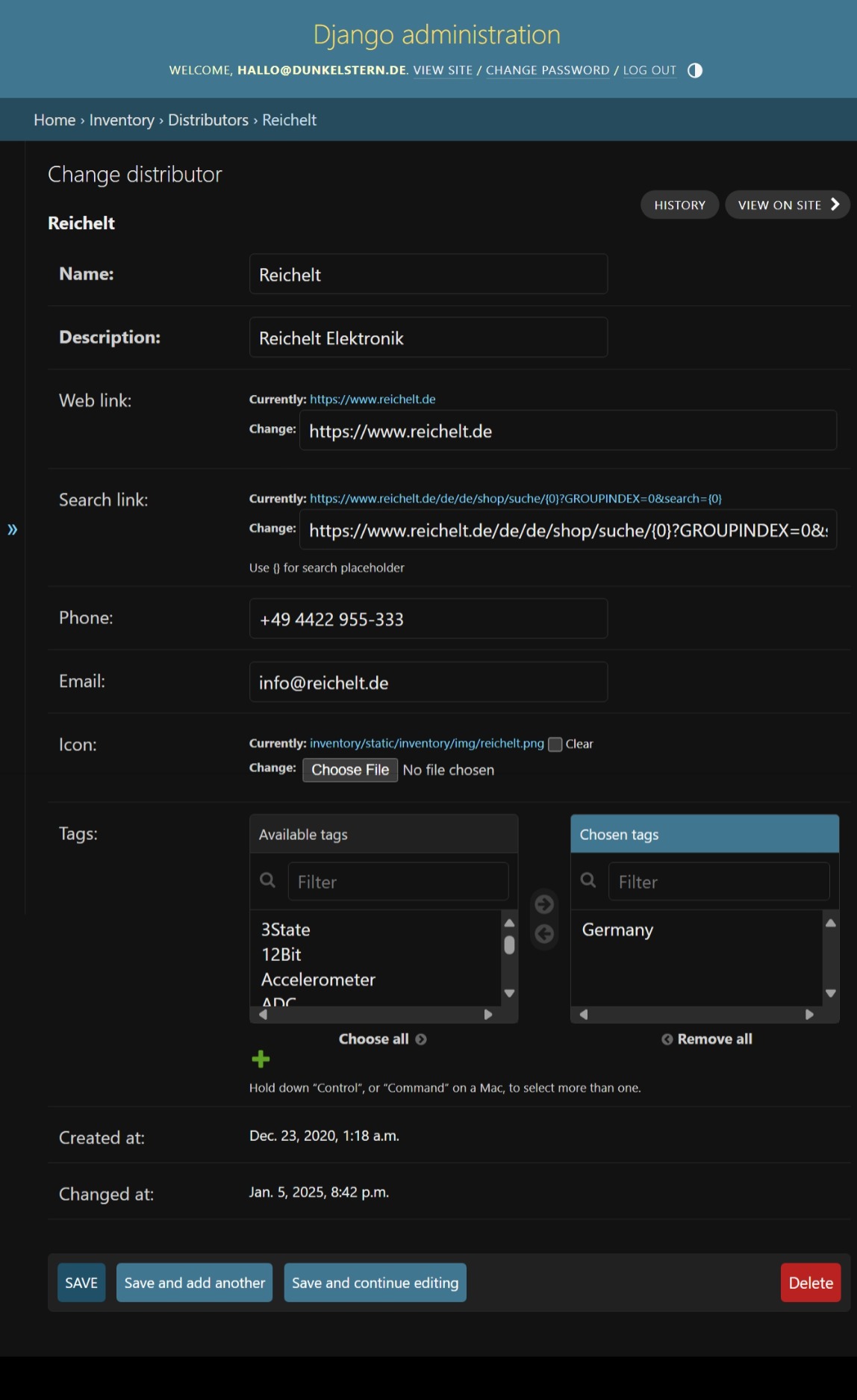Click Chosen tags scroll left arrow
The width and height of the screenshot is (857, 1400).
tap(584, 1015)
